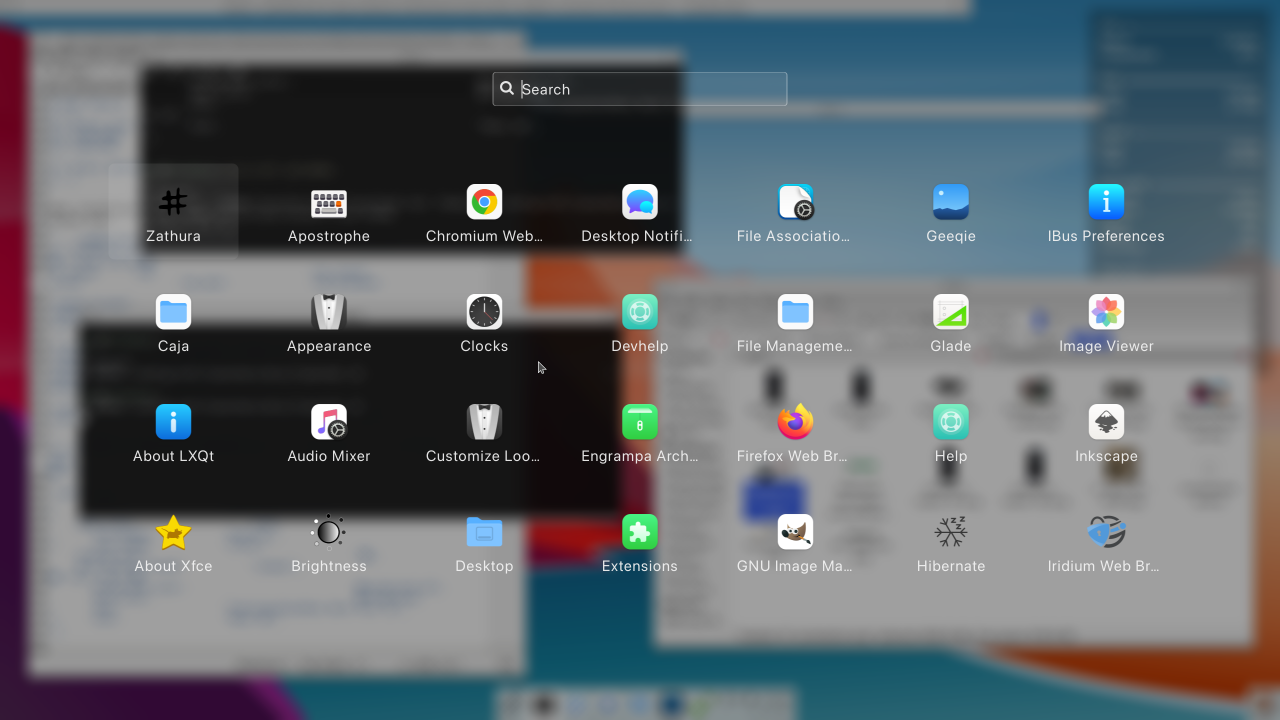Open the Desktop folder icon

[x=484, y=532]
